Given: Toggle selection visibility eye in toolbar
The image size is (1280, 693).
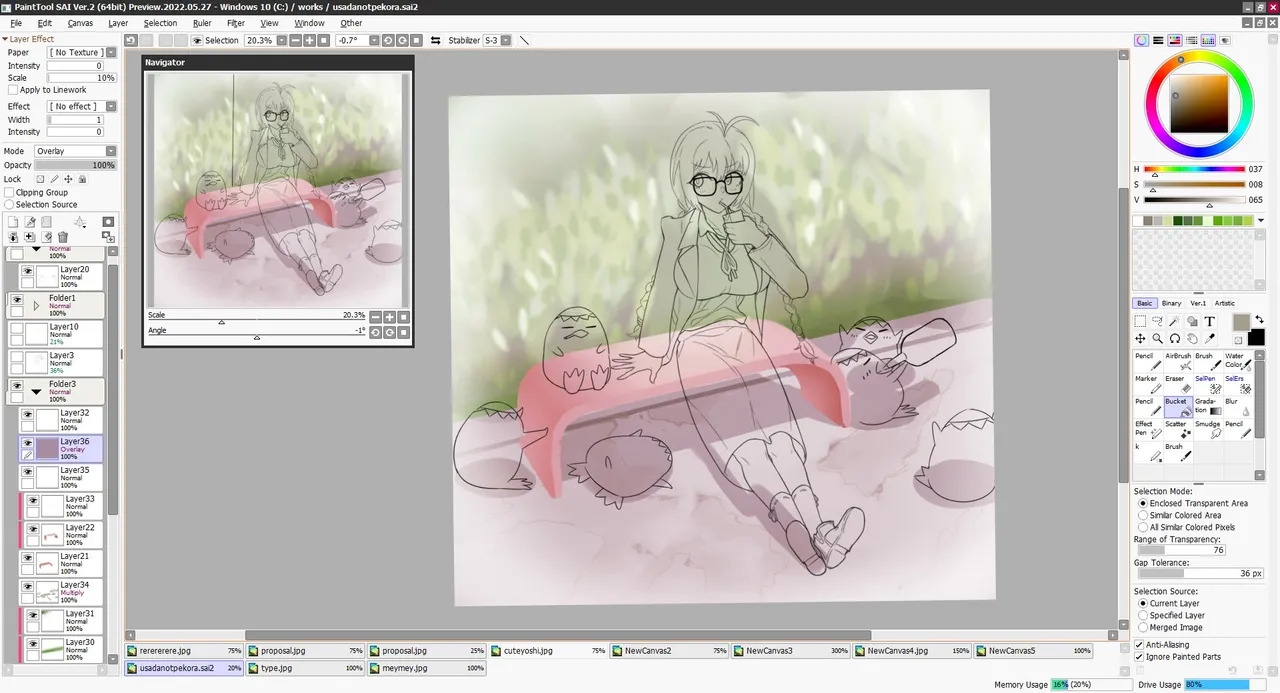Looking at the screenshot, I should (x=197, y=40).
